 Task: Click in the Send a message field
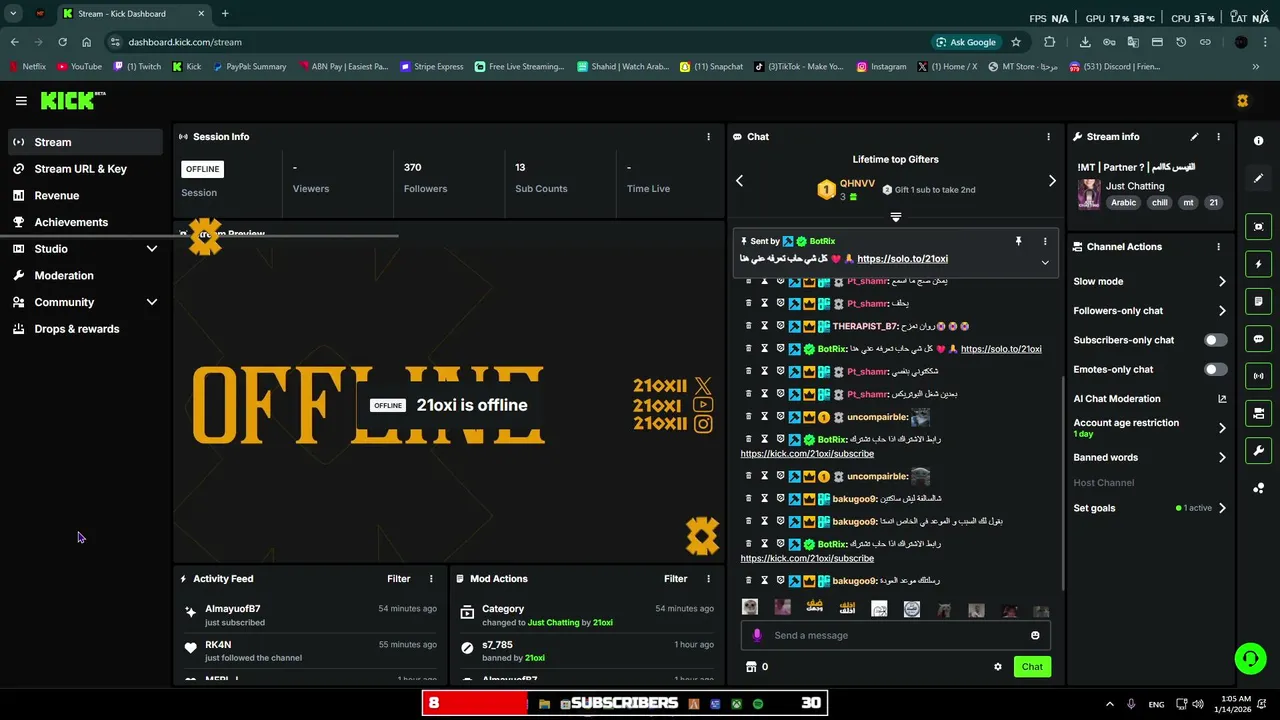(x=895, y=635)
